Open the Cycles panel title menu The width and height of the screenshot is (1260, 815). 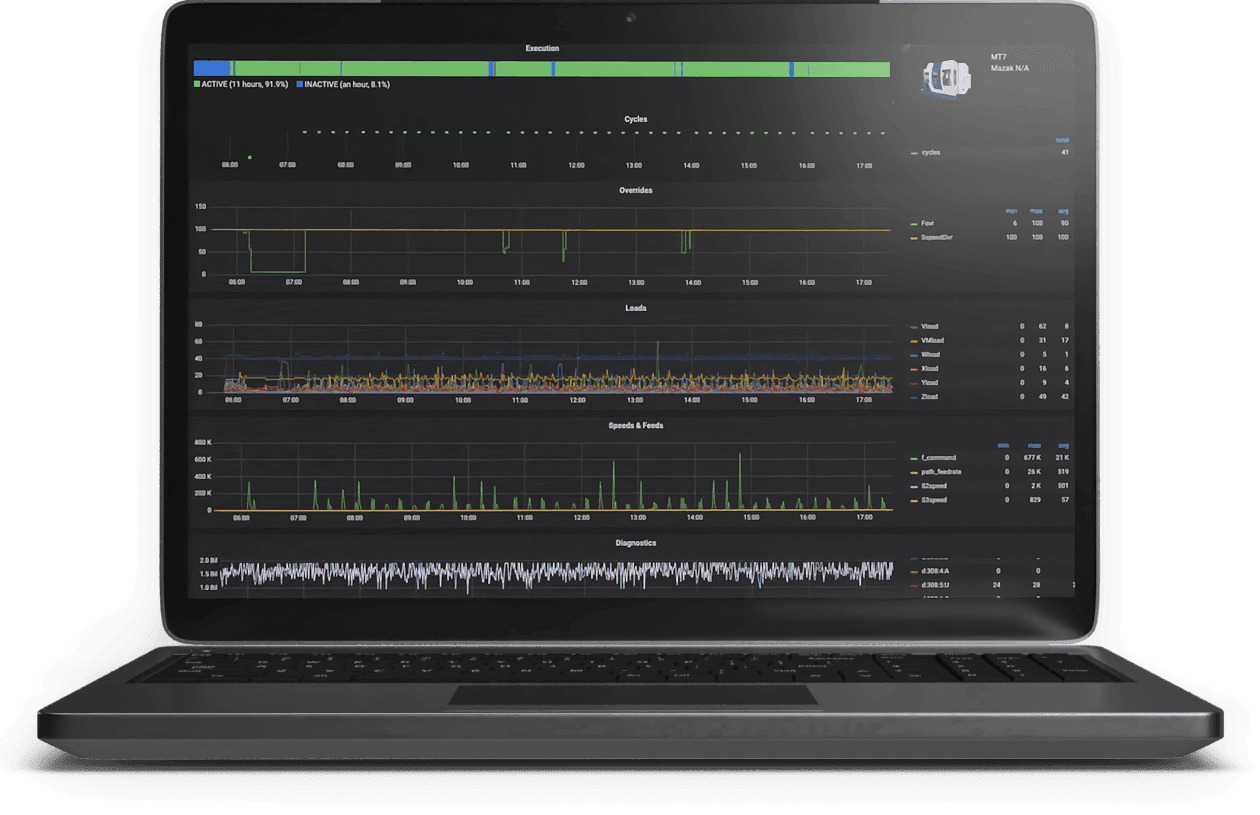tap(635, 119)
